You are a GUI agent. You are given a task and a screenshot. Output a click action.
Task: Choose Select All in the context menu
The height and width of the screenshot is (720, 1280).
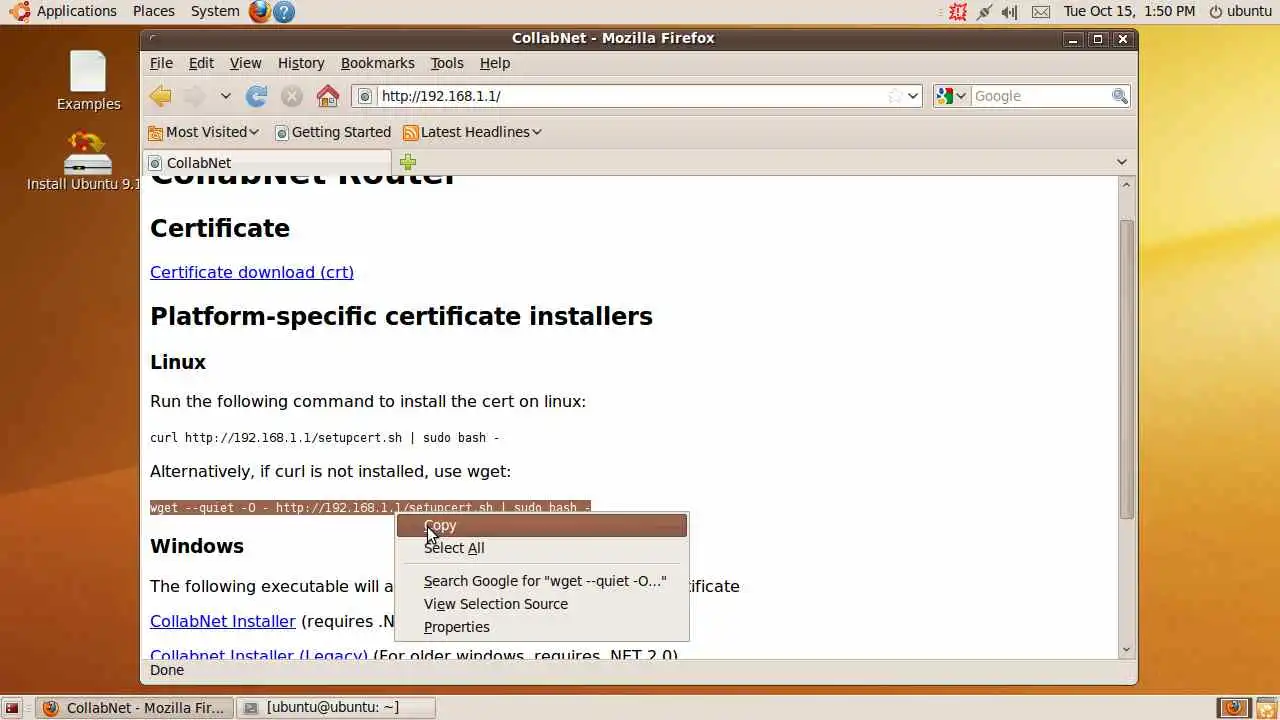[x=542, y=548]
